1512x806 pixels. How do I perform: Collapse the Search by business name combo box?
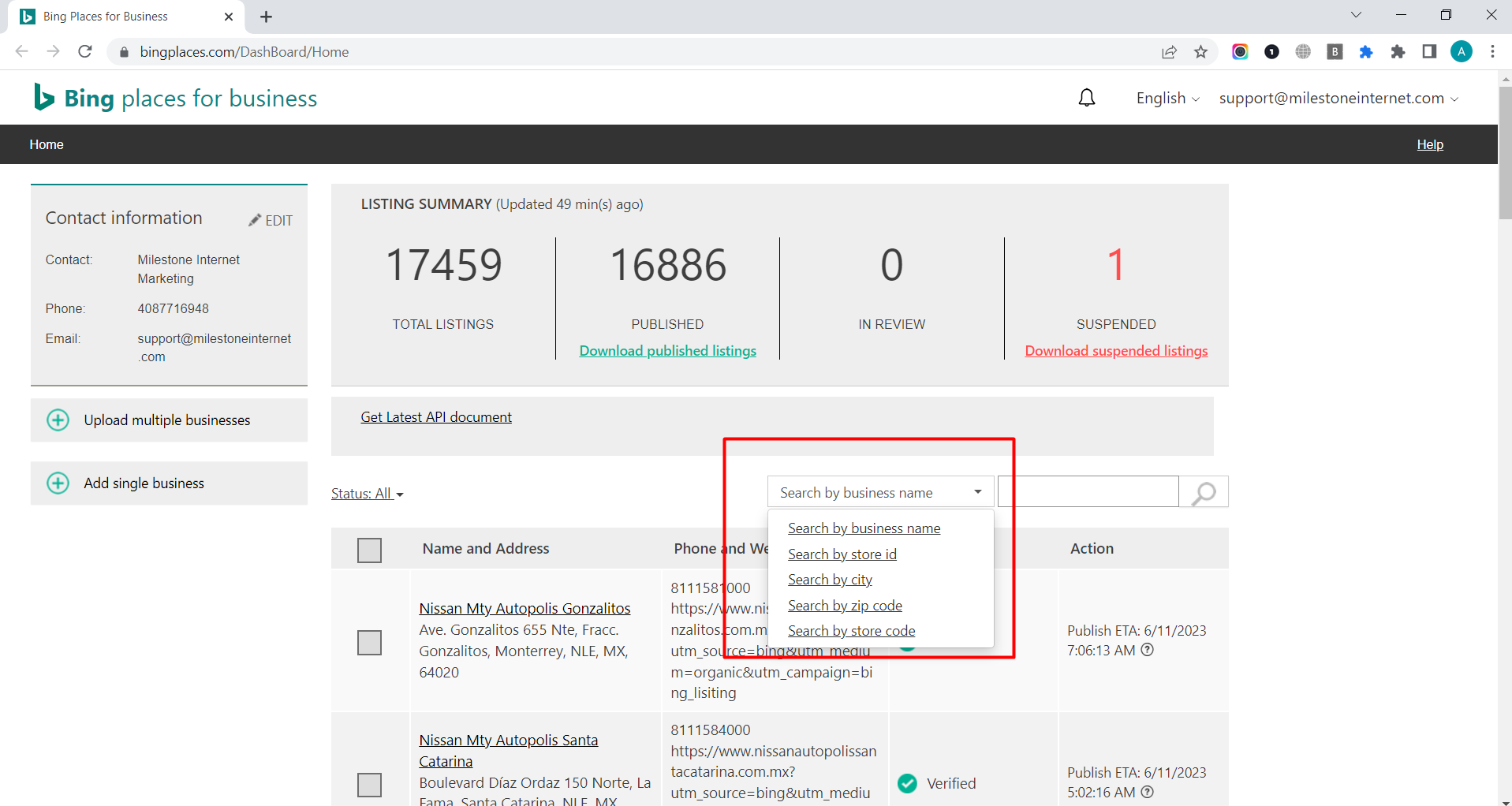coord(880,492)
